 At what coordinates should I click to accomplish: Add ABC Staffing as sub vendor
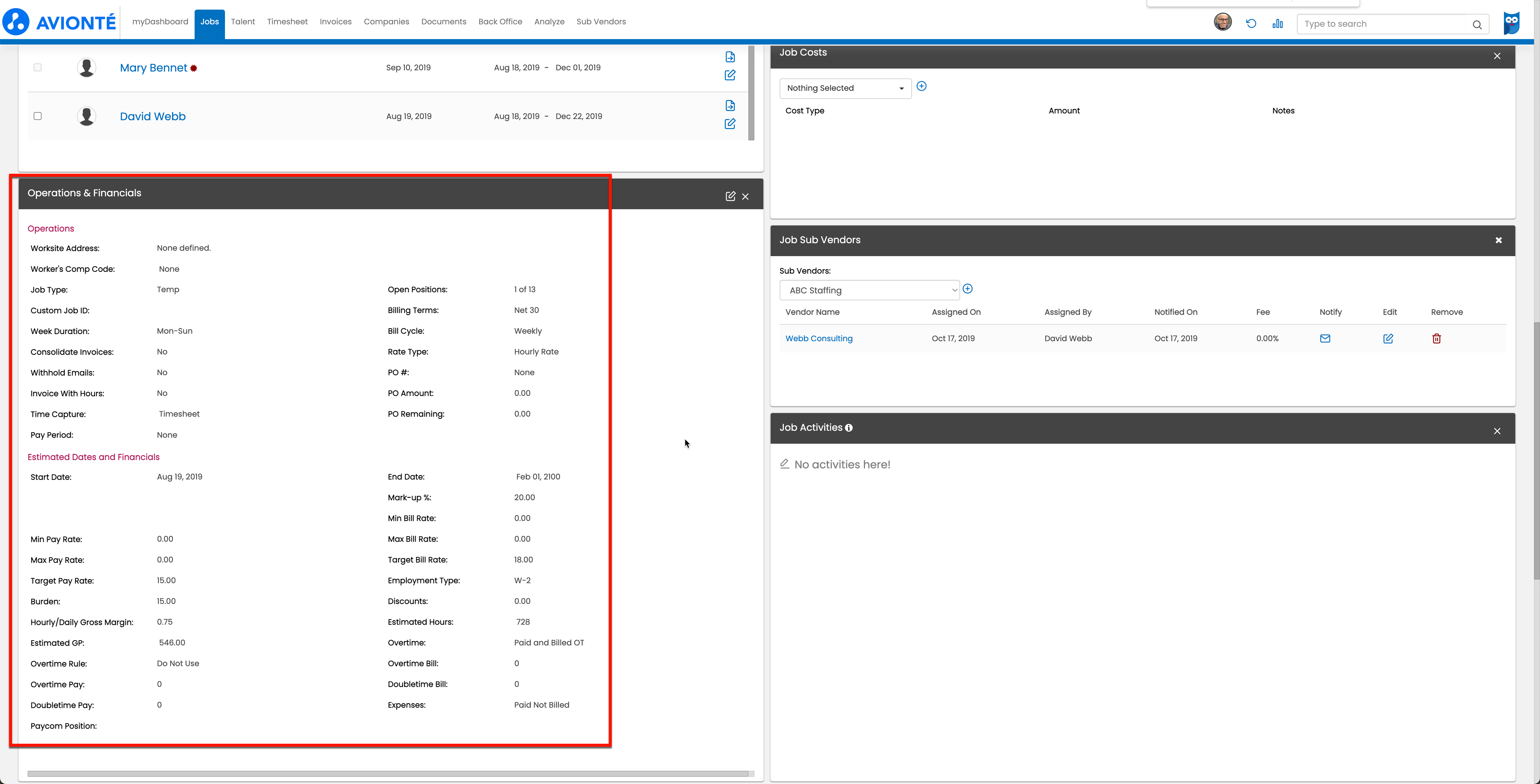pos(968,289)
